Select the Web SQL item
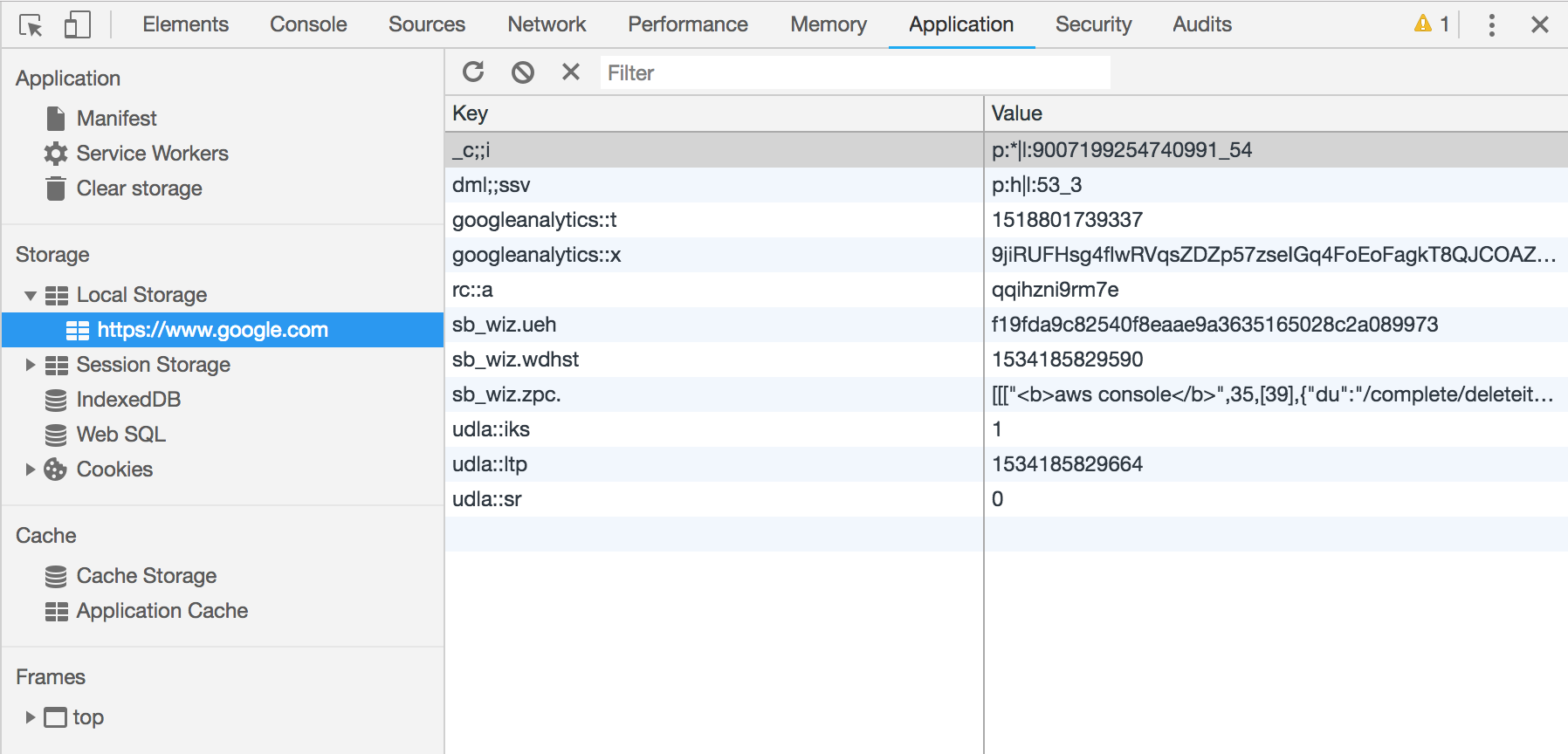This screenshot has width=1568, height=754. click(121, 435)
